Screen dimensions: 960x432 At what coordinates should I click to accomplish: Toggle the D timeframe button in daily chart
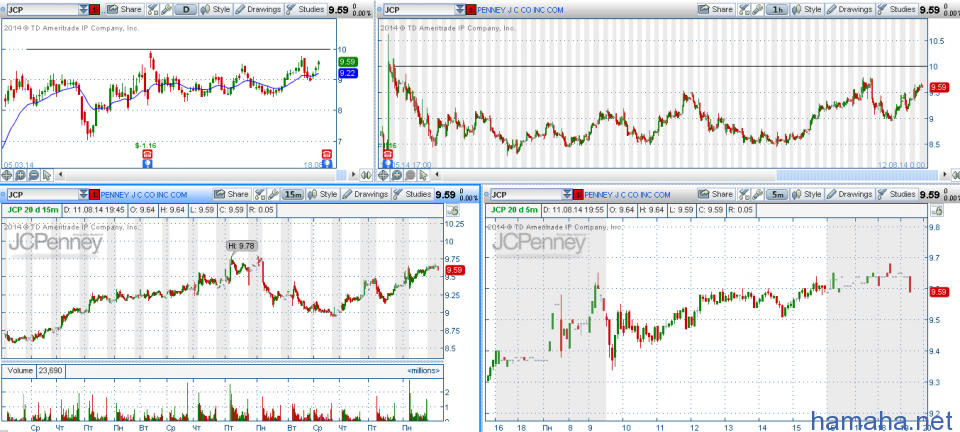[185, 10]
